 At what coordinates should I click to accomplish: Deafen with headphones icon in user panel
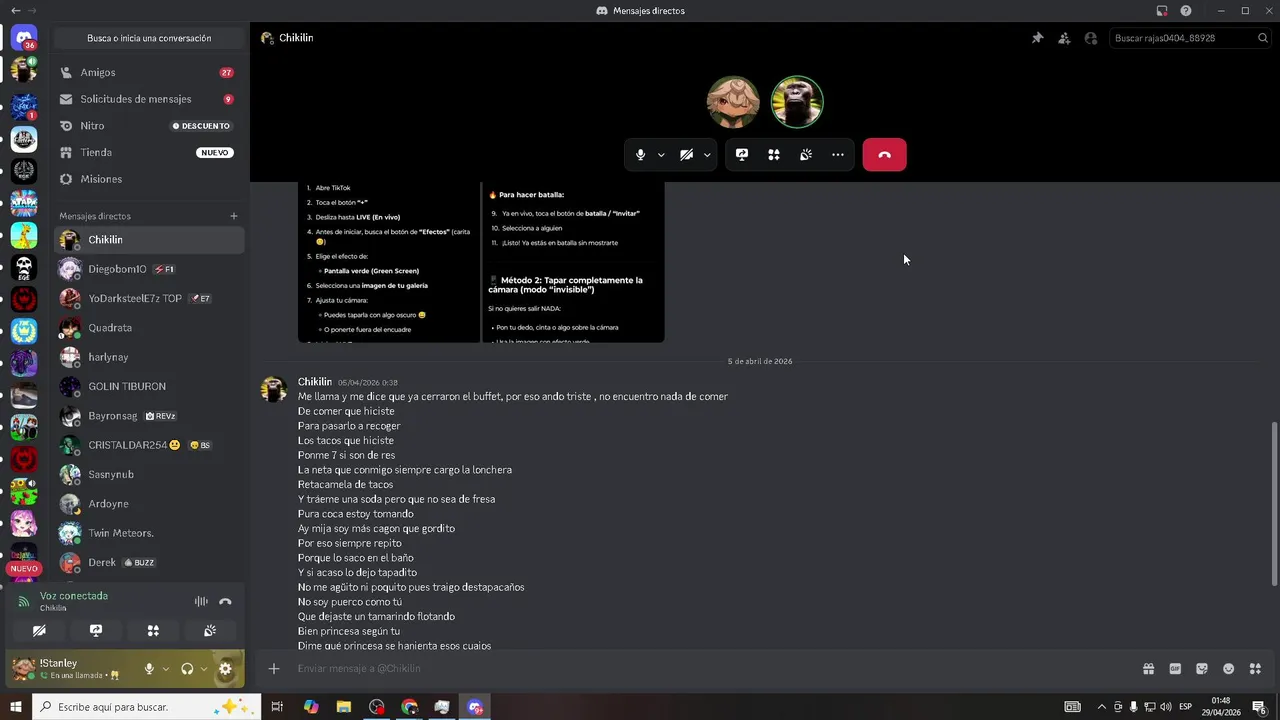(187, 669)
